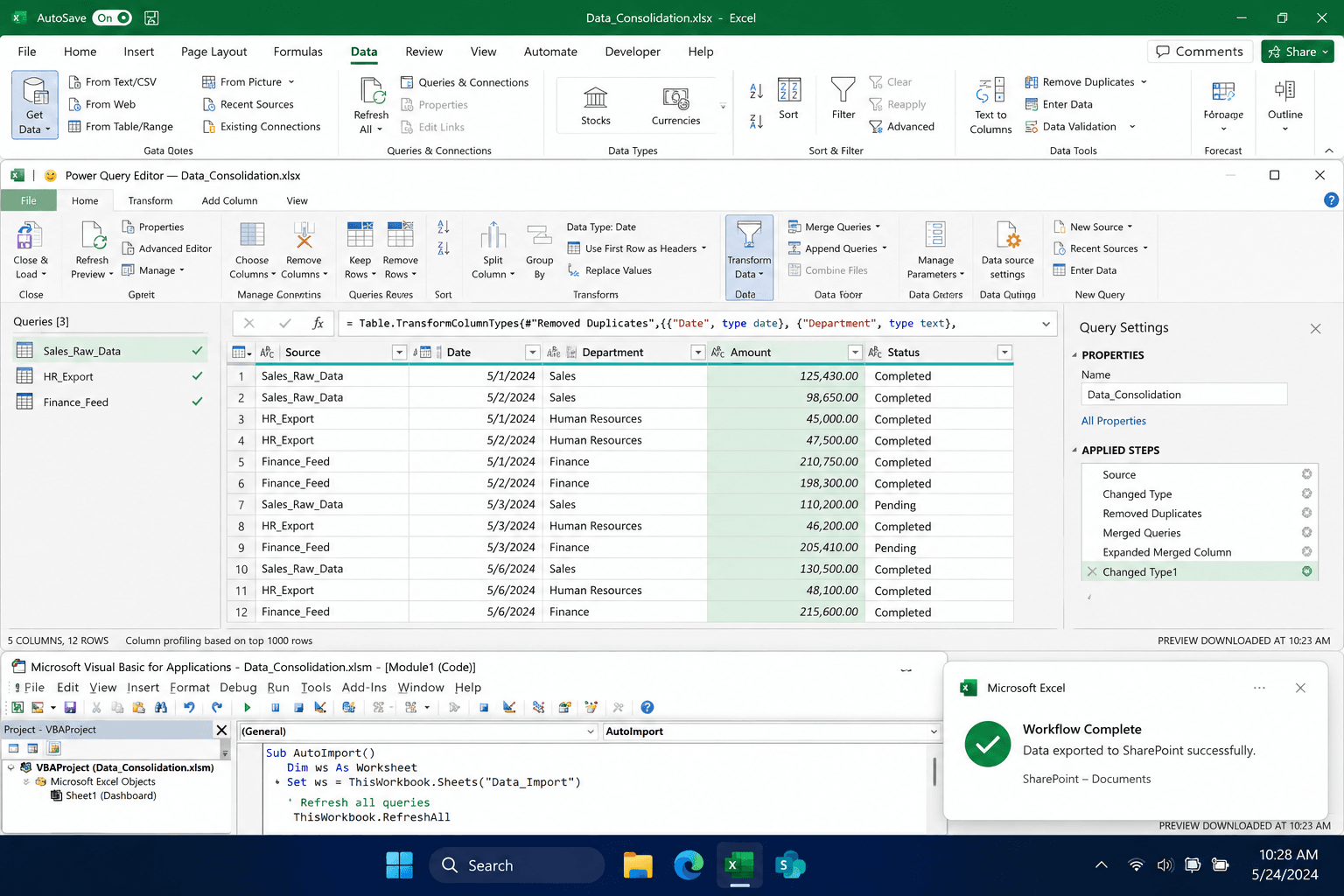Click the Share button

click(1297, 52)
